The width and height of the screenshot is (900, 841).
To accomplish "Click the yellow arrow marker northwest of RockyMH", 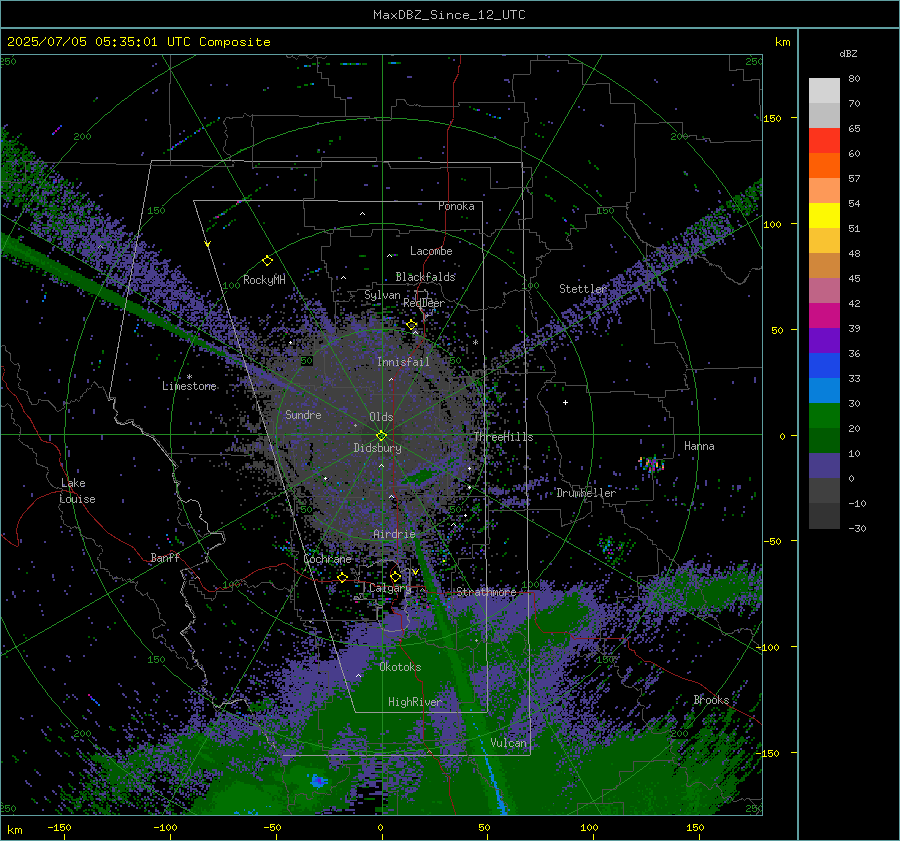I will (x=208, y=244).
